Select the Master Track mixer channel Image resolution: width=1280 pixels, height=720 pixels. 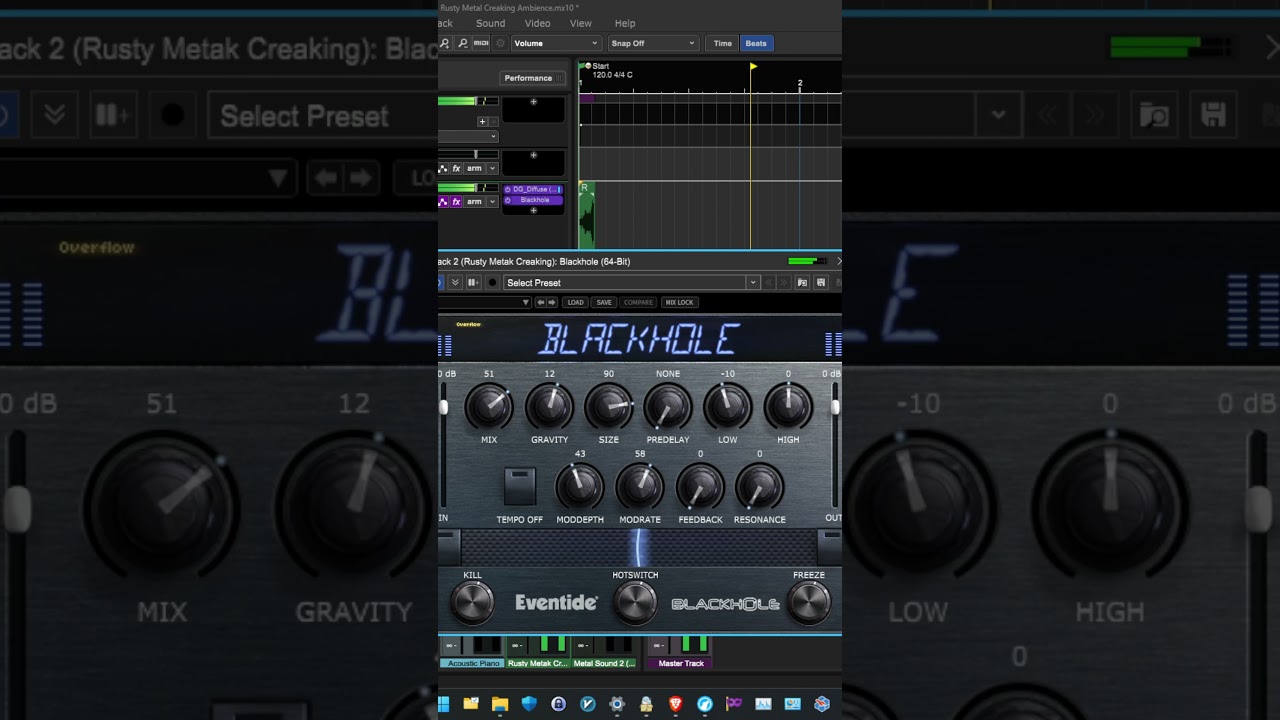pos(681,663)
